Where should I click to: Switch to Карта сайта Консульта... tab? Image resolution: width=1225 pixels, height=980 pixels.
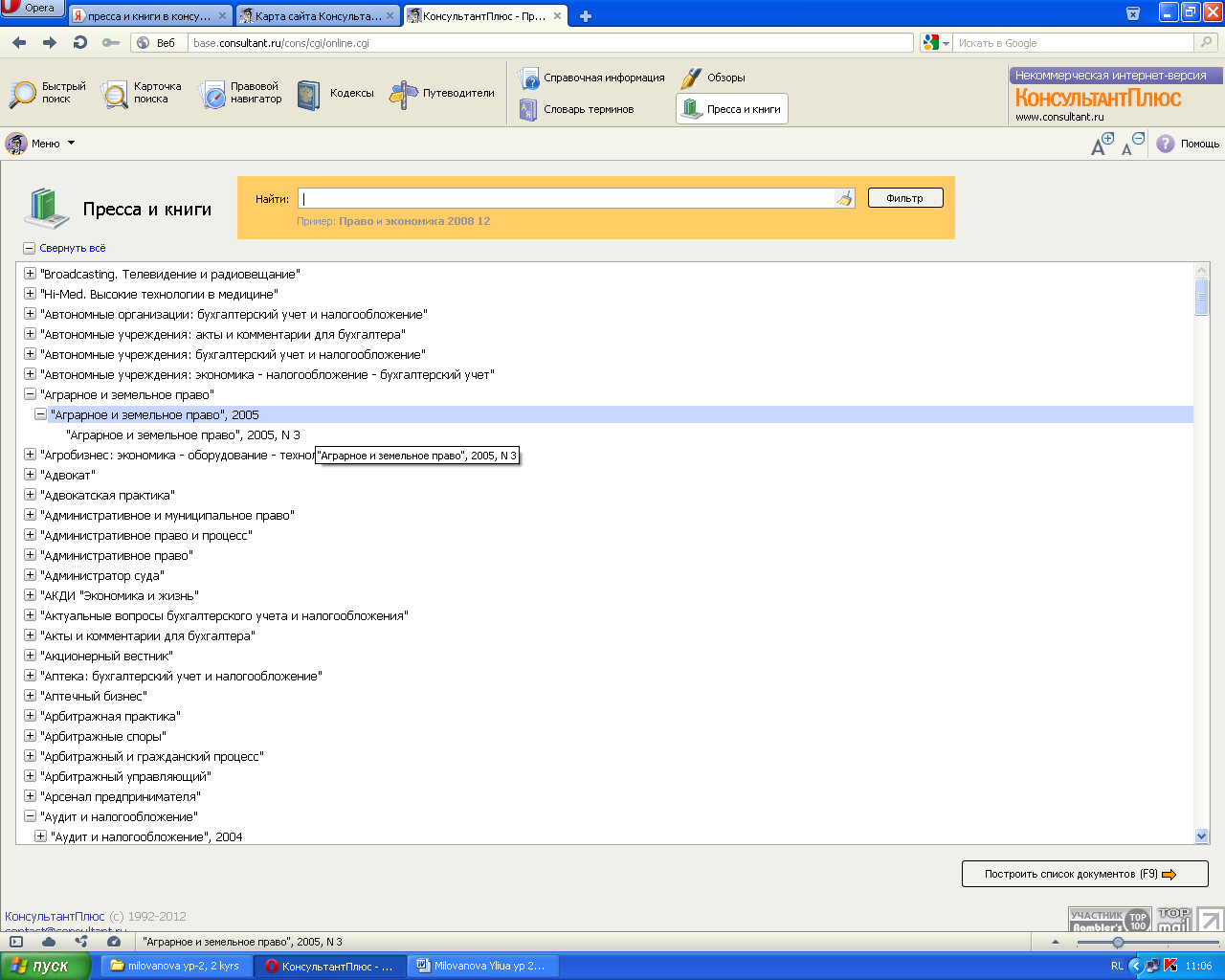(x=318, y=15)
